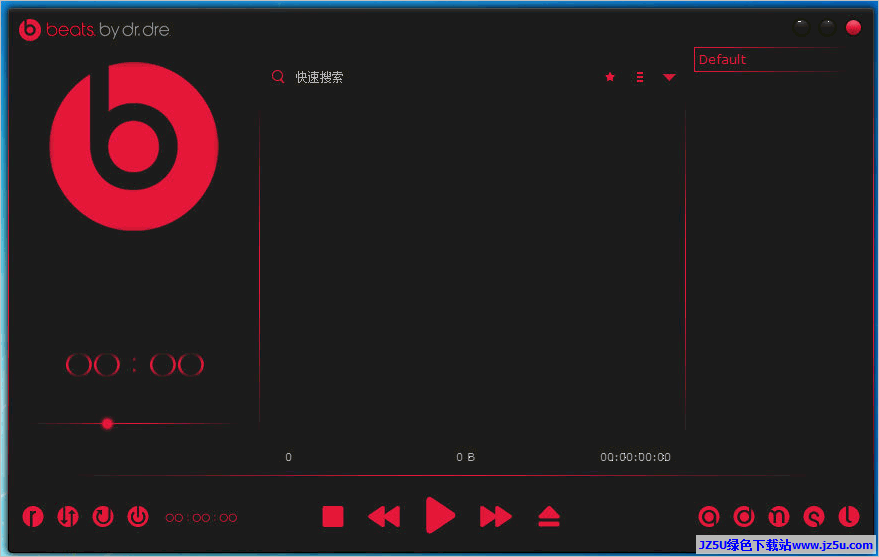Select the Default playlist entry
This screenshot has height=557, width=879.
tap(766, 59)
